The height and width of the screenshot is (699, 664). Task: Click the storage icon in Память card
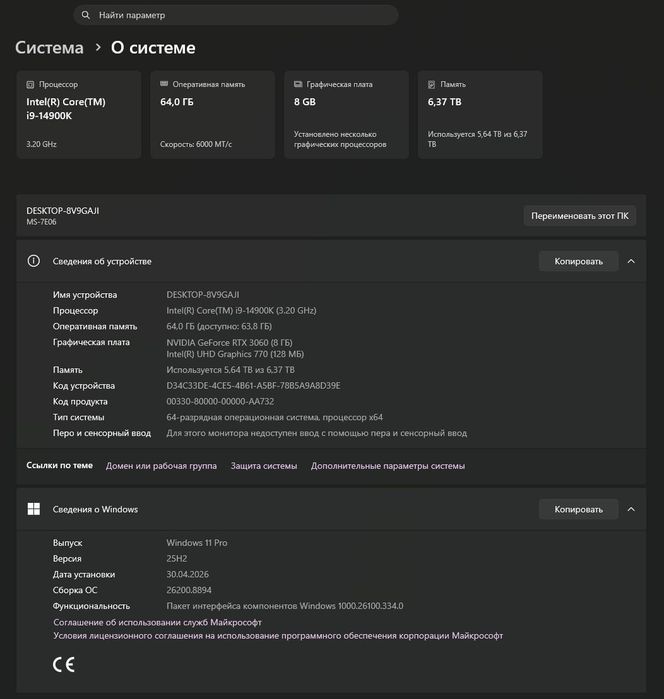[432, 84]
